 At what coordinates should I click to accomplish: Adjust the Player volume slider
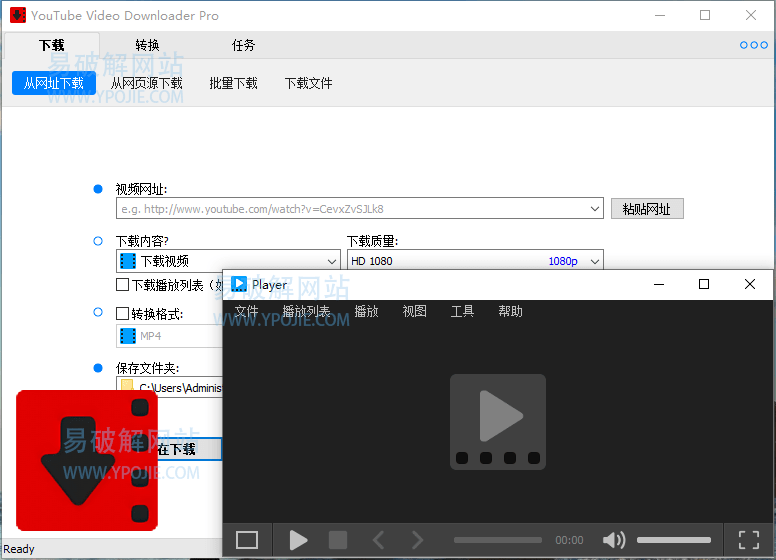coord(674,540)
